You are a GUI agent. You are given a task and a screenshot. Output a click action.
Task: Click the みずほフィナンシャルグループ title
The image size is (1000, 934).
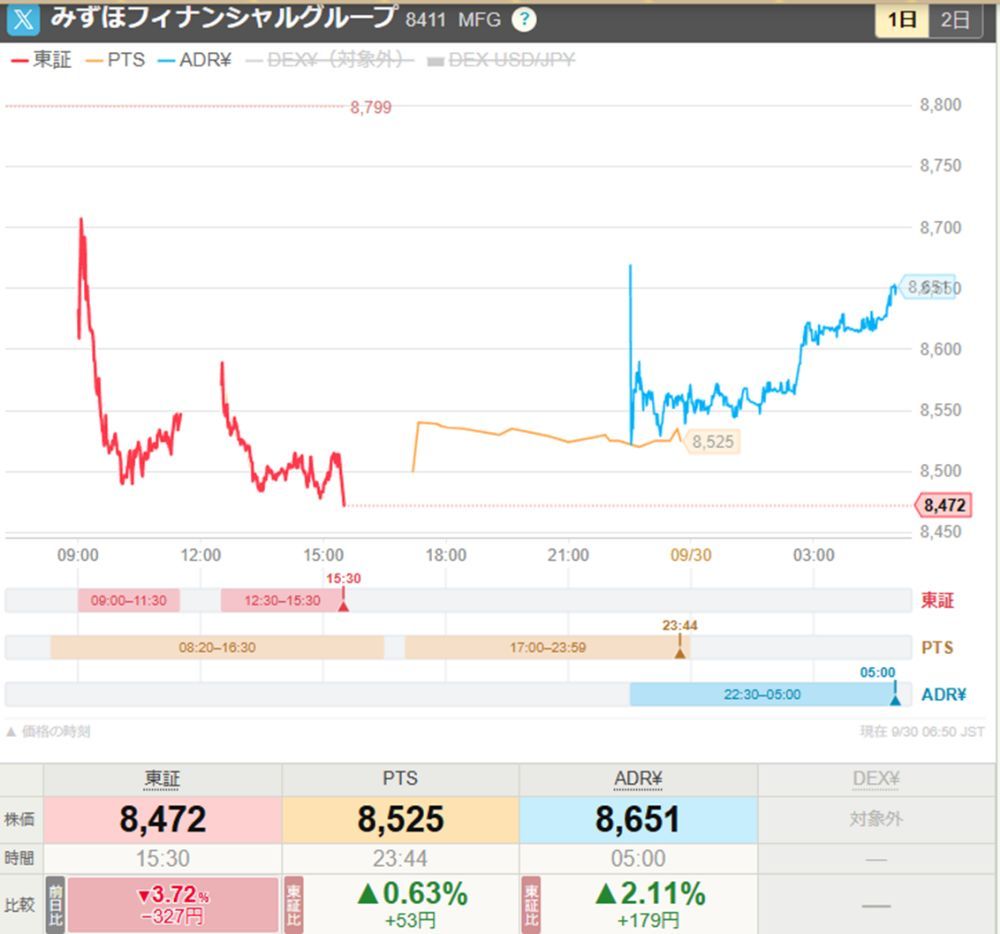224,18
